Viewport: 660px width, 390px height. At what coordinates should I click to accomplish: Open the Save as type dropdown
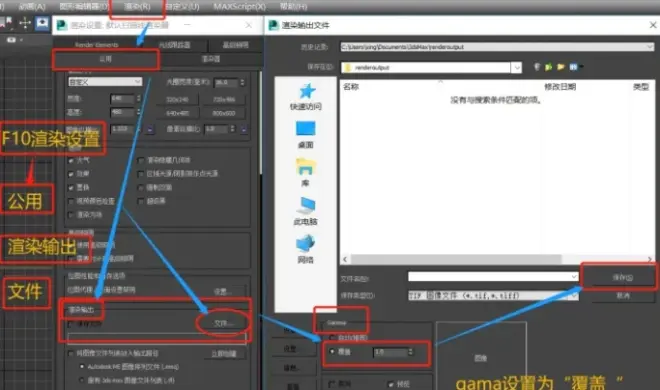574,296
